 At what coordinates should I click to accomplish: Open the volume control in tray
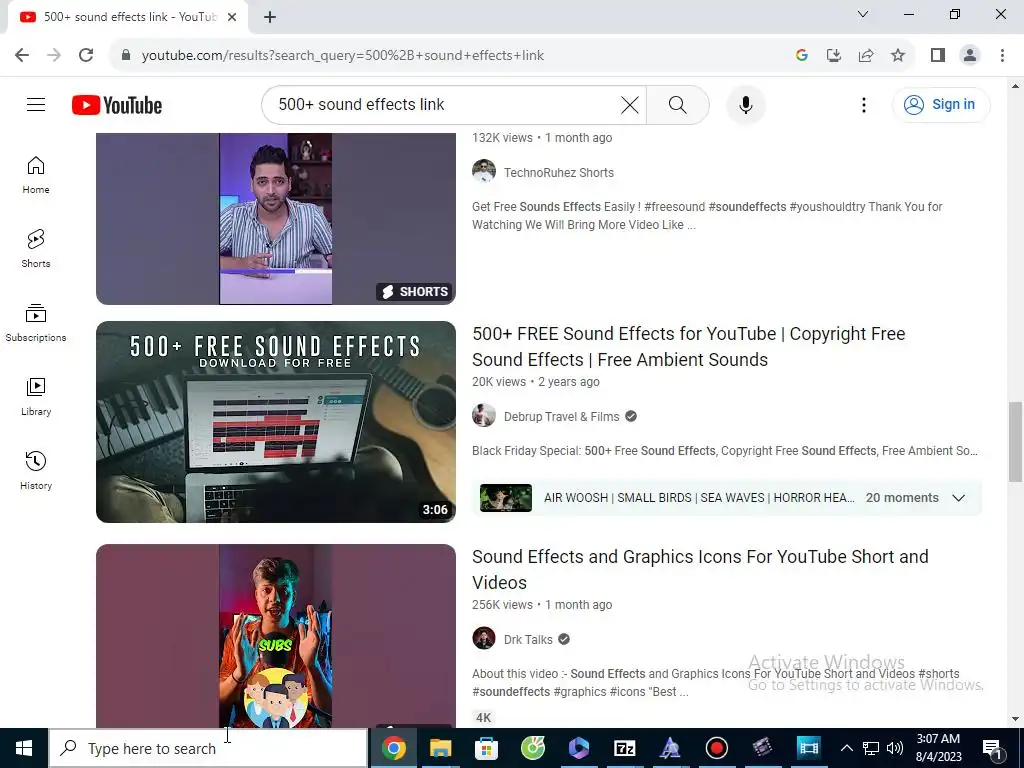click(895, 748)
